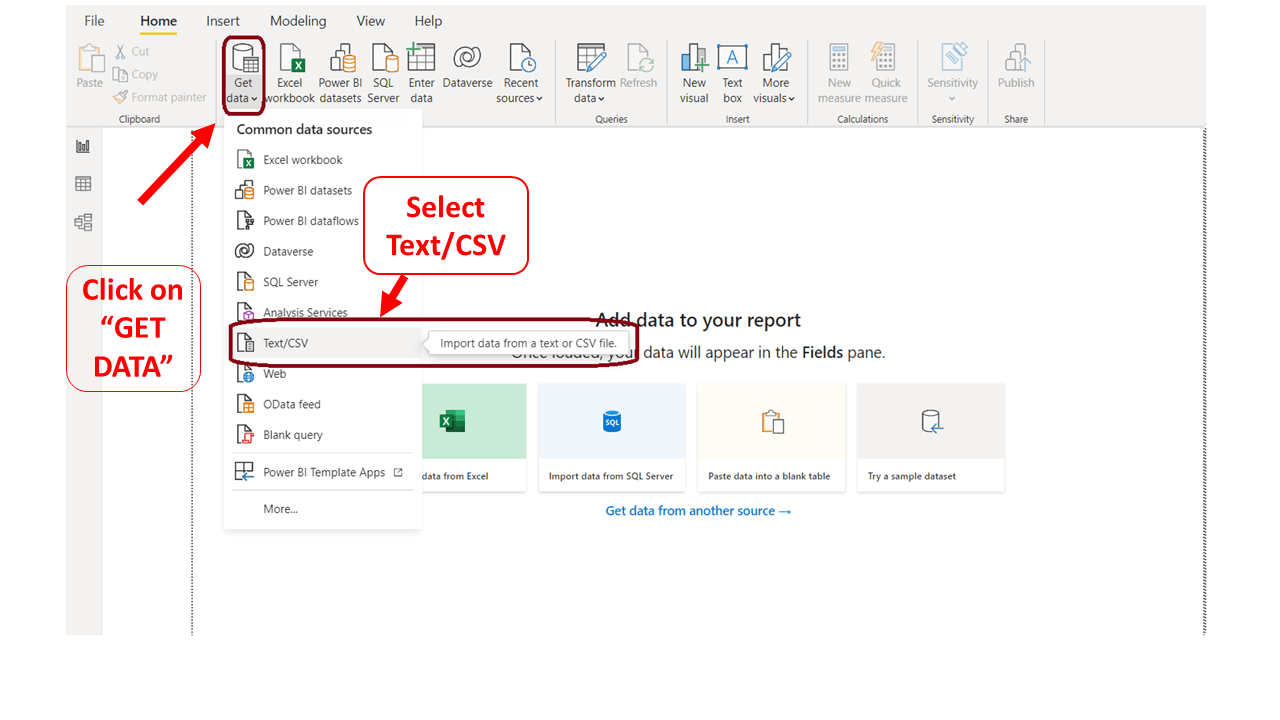Insert a Text box from the ribbon

coord(732,70)
